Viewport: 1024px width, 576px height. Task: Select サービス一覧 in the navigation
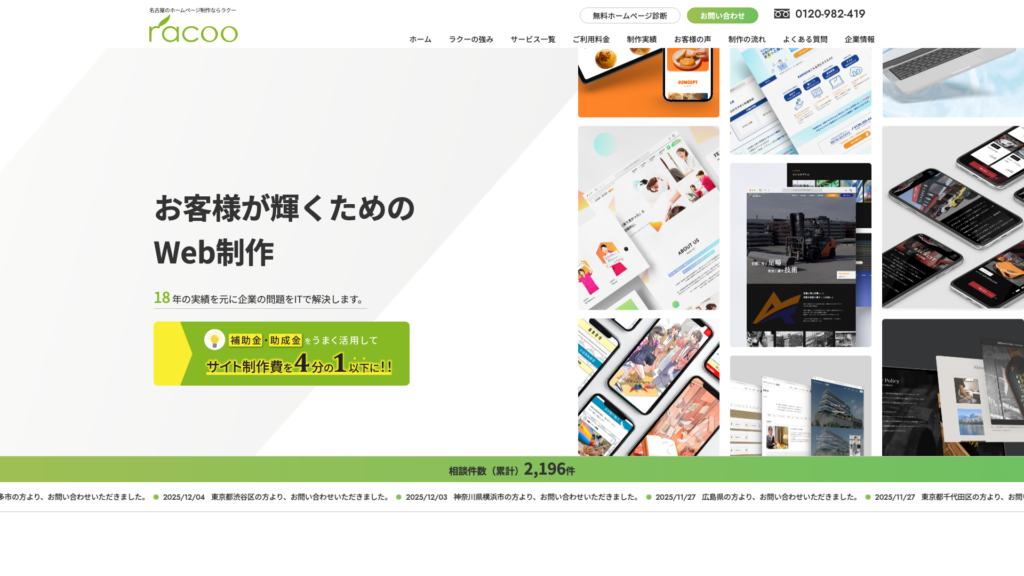tap(532, 39)
